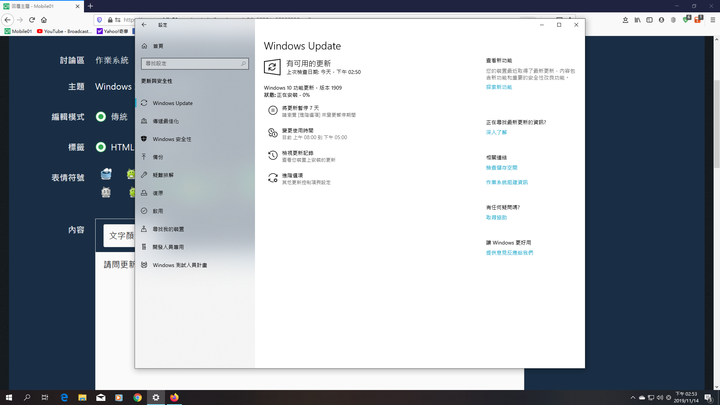Go to the Firefox home page
This screenshot has width=720, height=405.
point(44,20)
